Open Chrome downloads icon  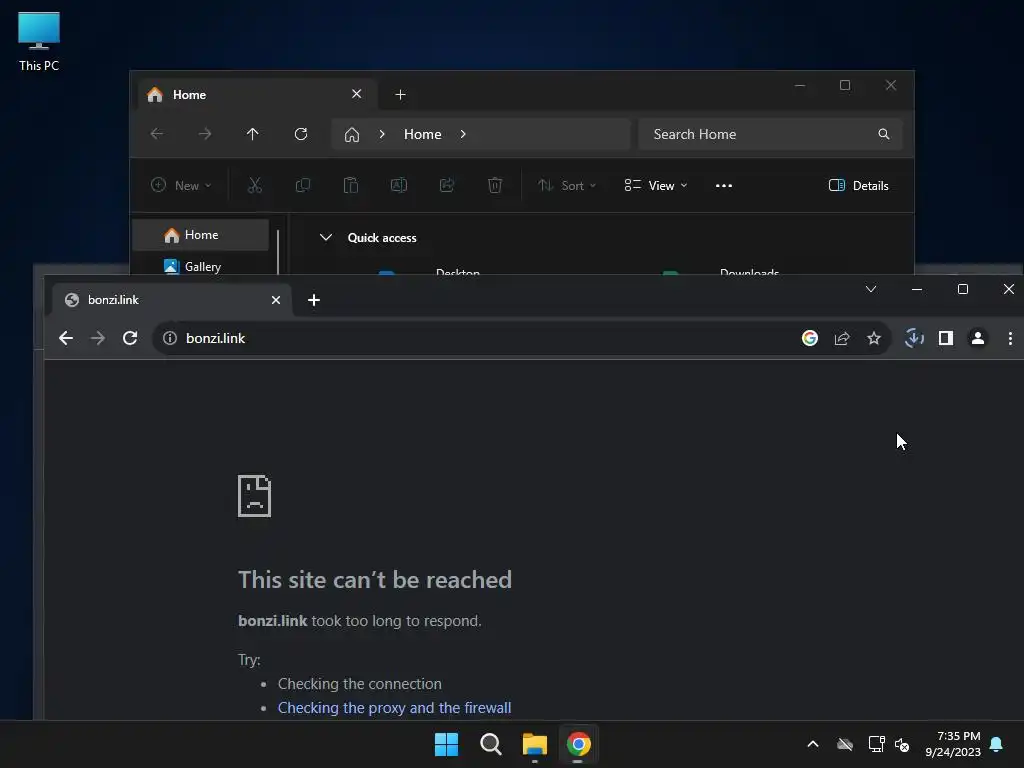pos(914,338)
